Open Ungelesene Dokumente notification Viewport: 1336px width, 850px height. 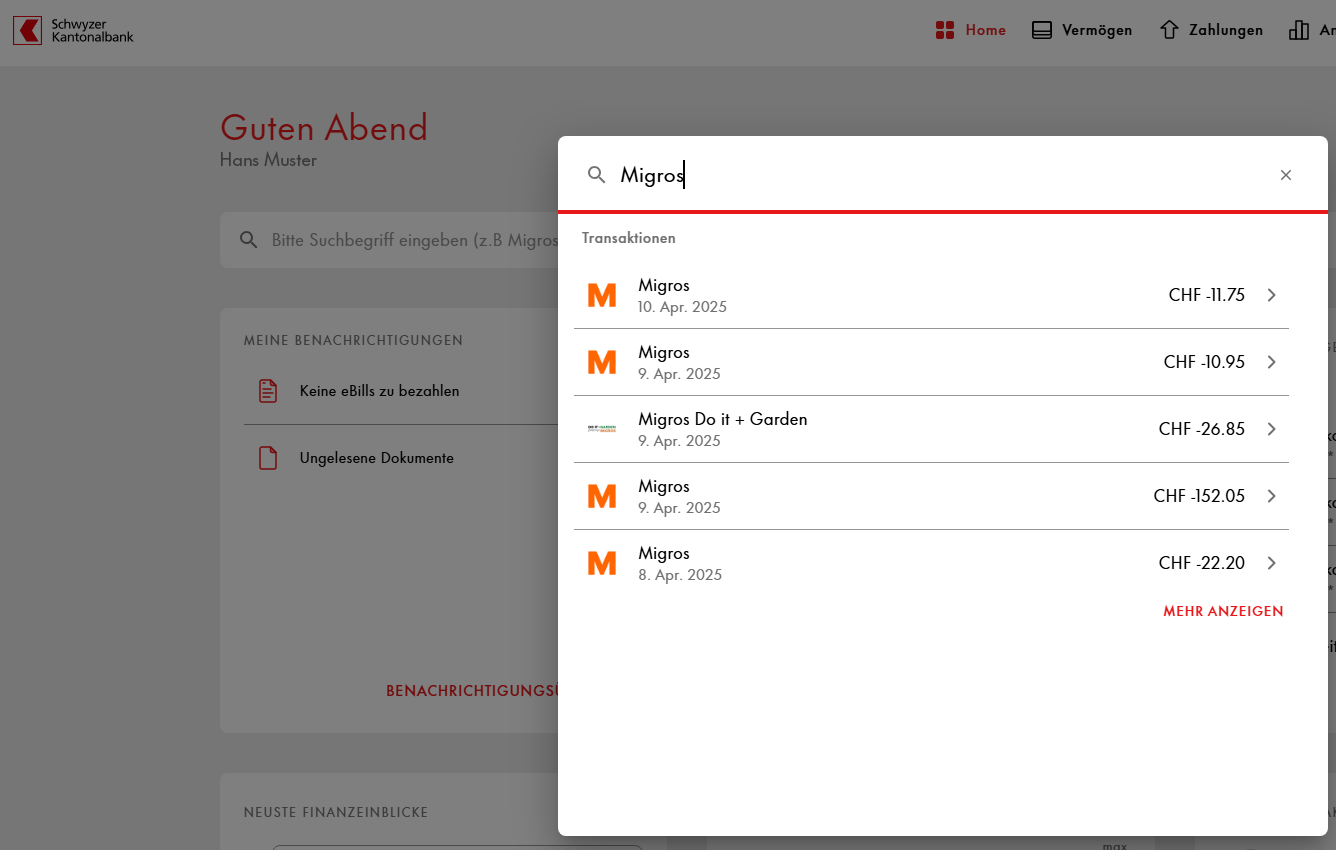(400, 458)
